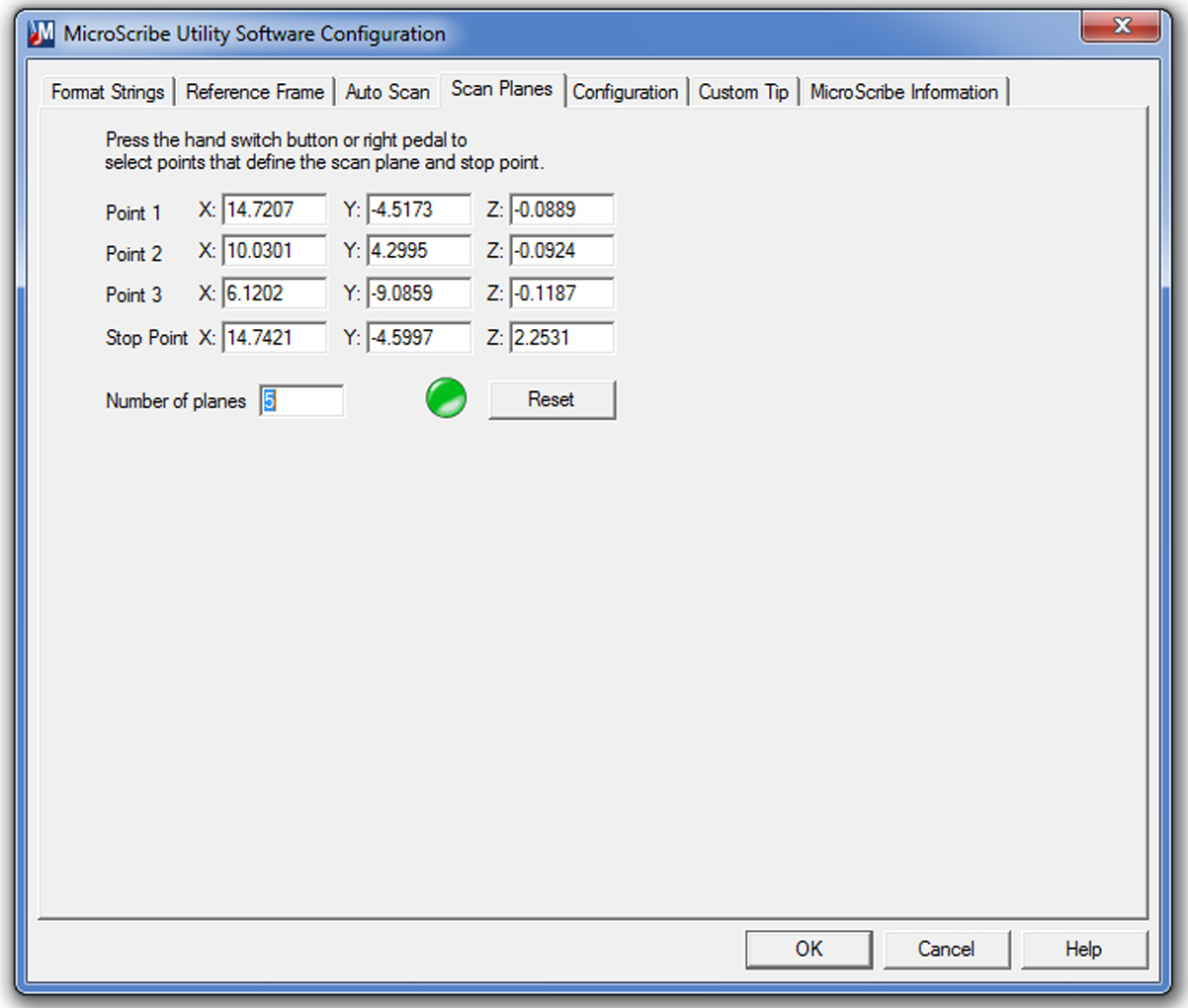Click the title 'MicroScribe Utility Software Configuration'
This screenshot has height=1008, width=1188.
(x=255, y=34)
